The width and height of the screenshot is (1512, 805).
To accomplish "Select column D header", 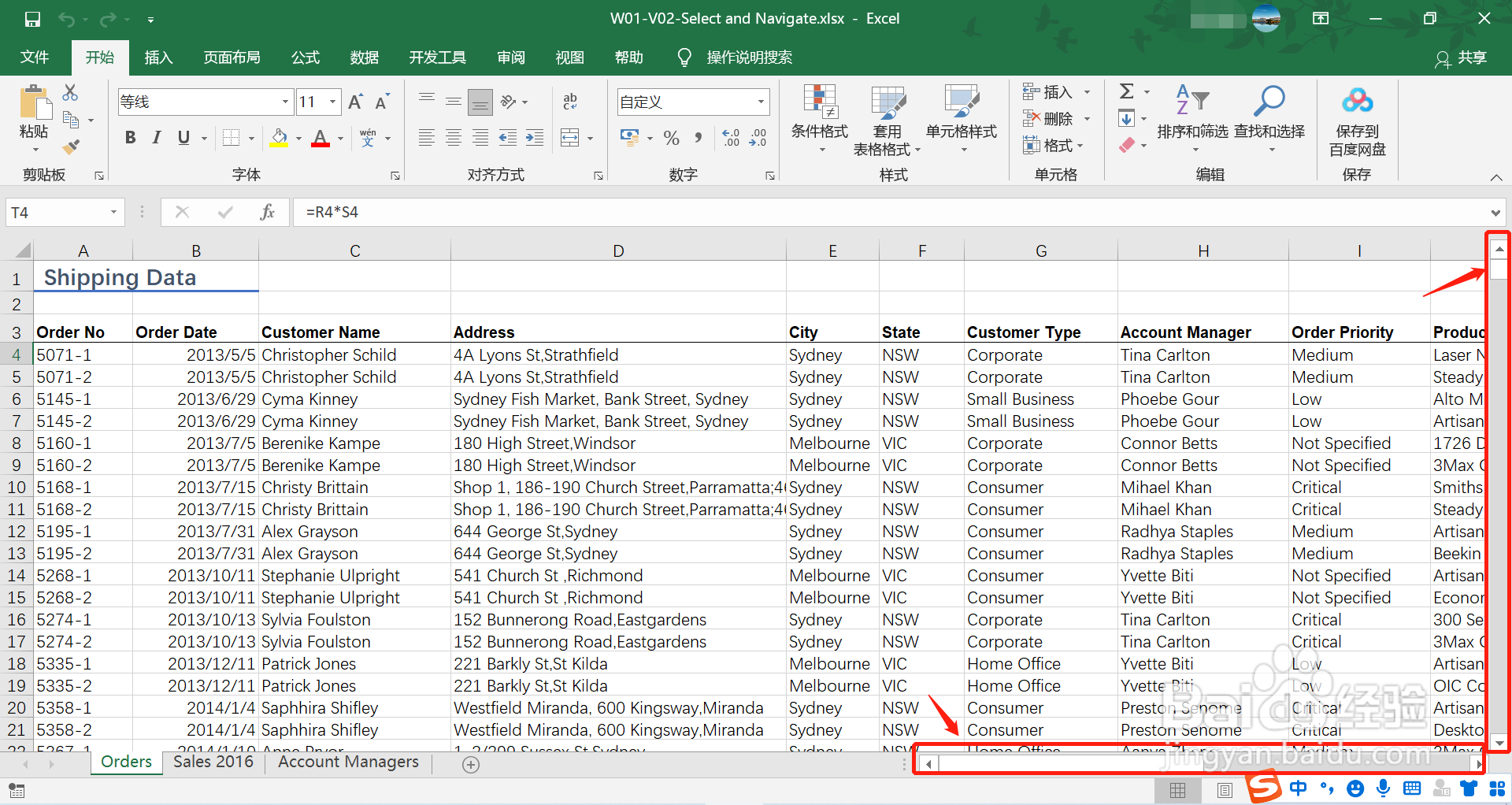I will click(618, 250).
